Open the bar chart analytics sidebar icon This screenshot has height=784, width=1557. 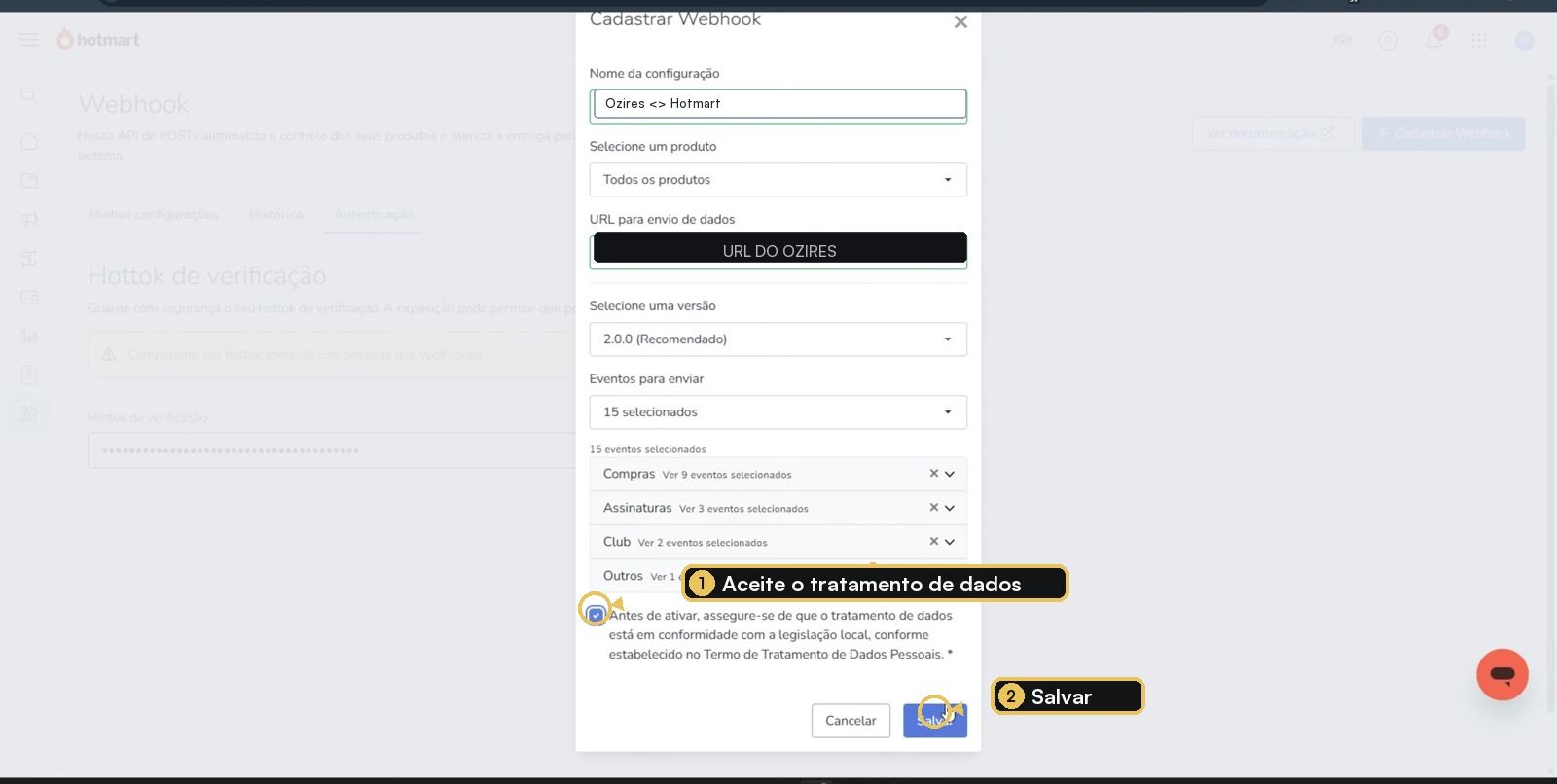click(29, 336)
